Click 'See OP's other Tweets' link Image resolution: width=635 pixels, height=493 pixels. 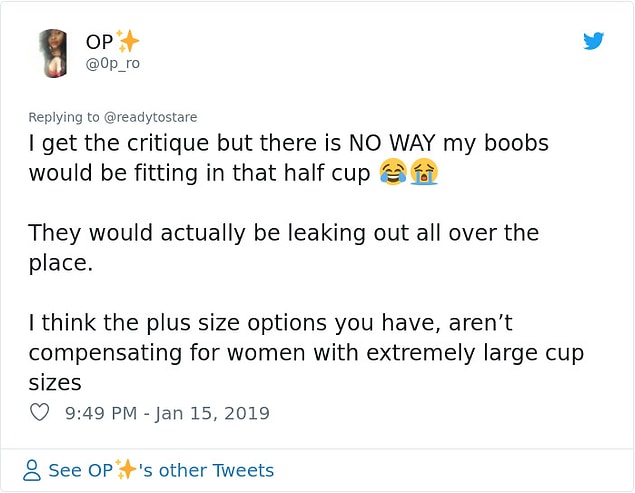pyautogui.click(x=161, y=470)
